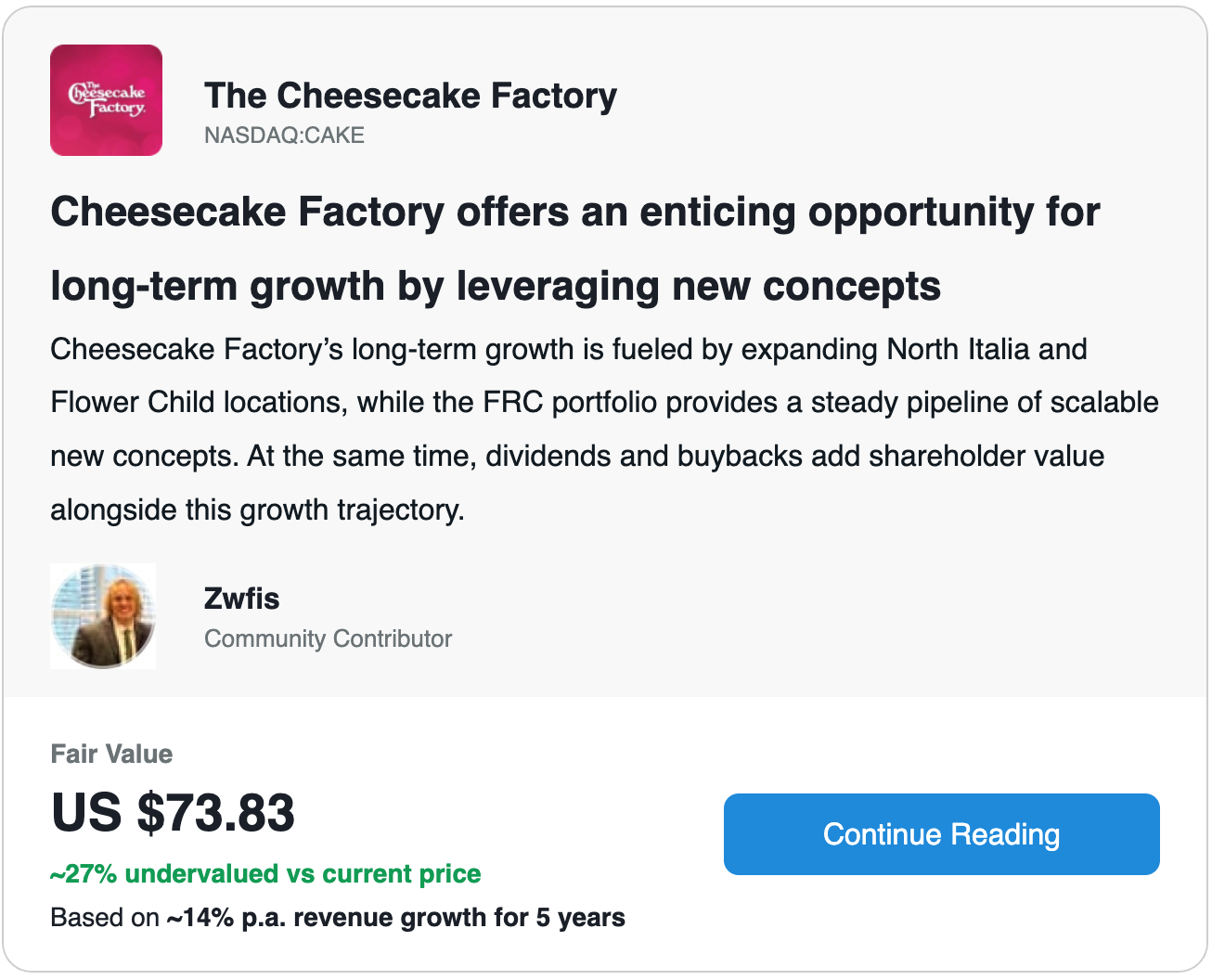Click the narrative summary paragraph
This screenshot has width=1212, height=980.
point(604,429)
